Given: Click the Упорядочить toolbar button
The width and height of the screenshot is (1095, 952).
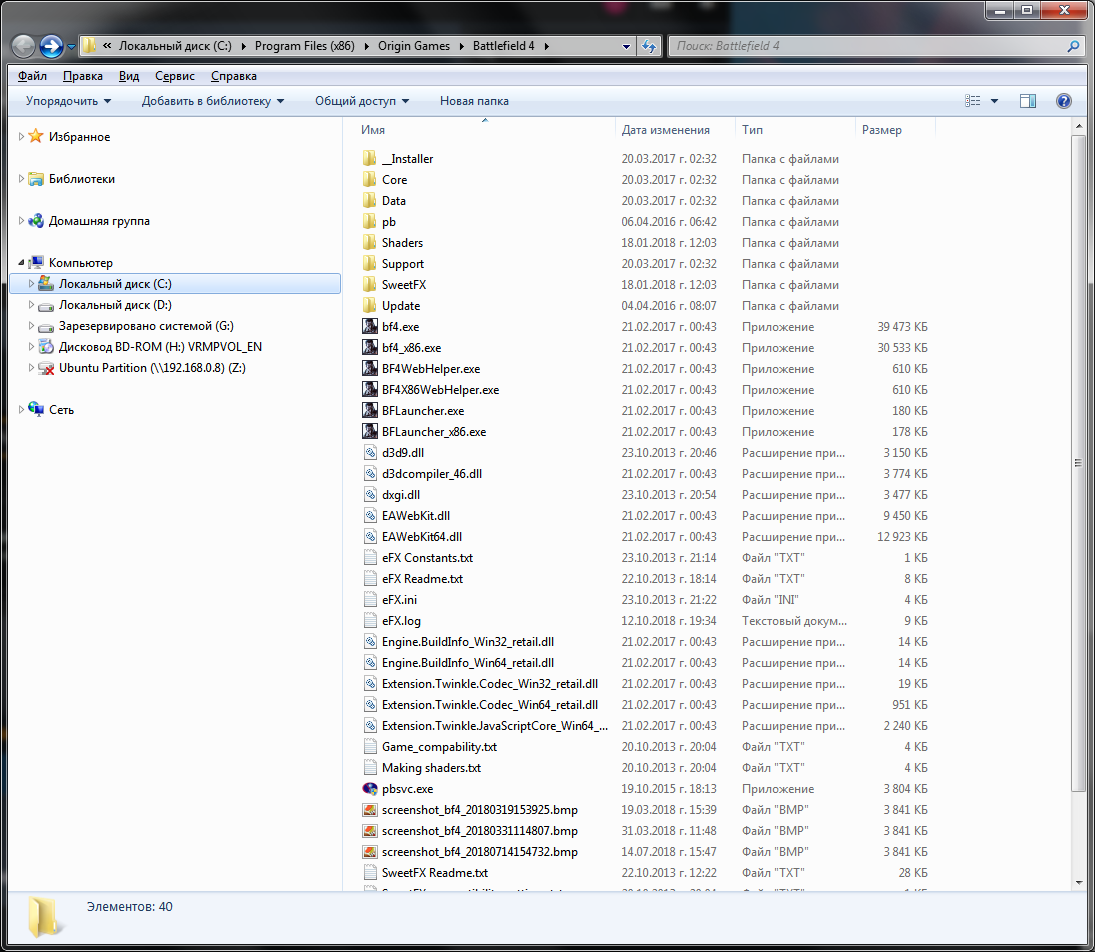Looking at the screenshot, I should click(x=68, y=101).
